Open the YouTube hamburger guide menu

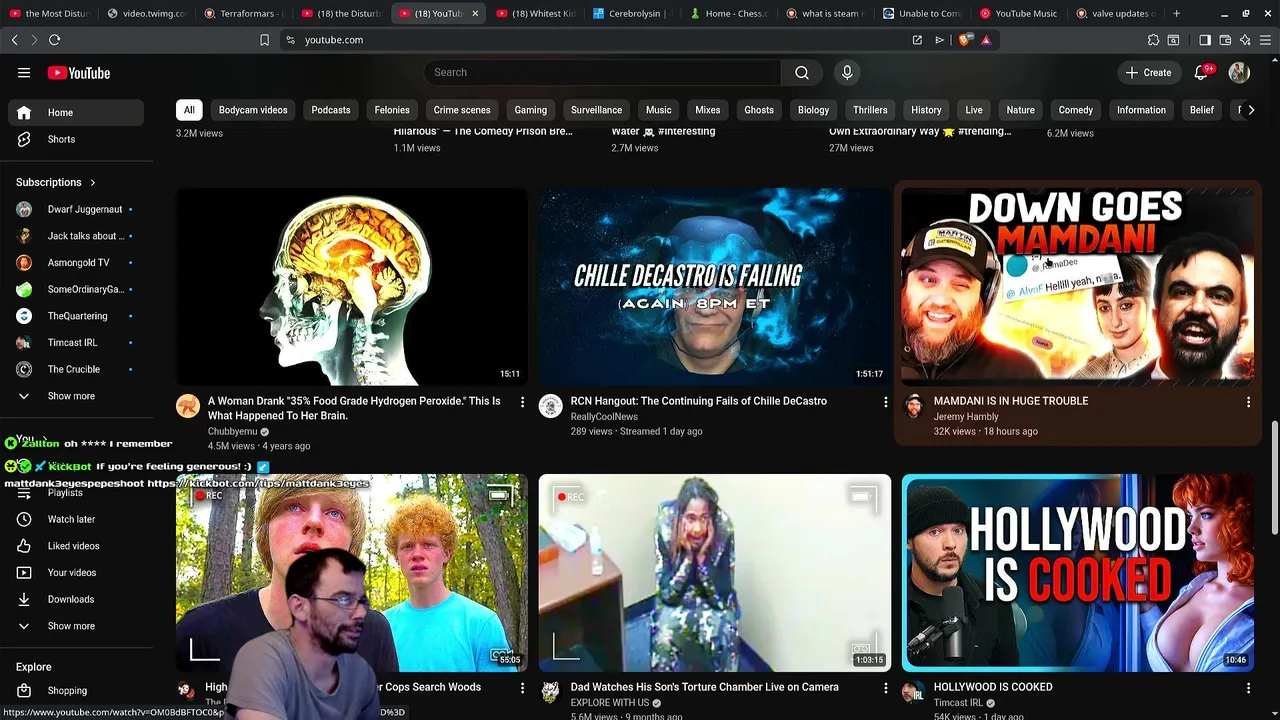[24, 73]
